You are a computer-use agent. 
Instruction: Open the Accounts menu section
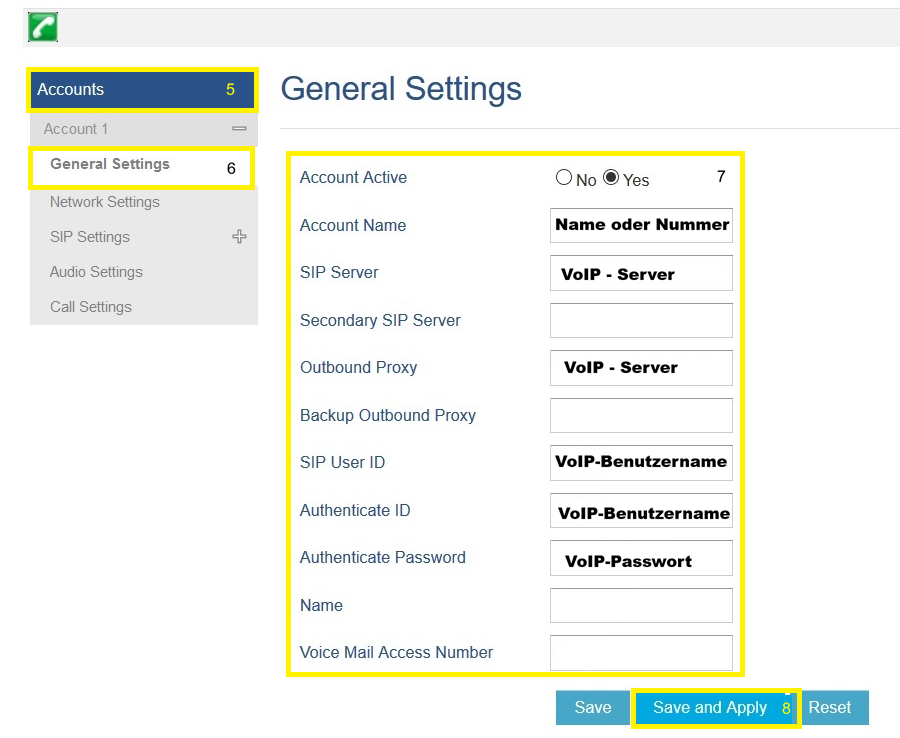click(142, 90)
